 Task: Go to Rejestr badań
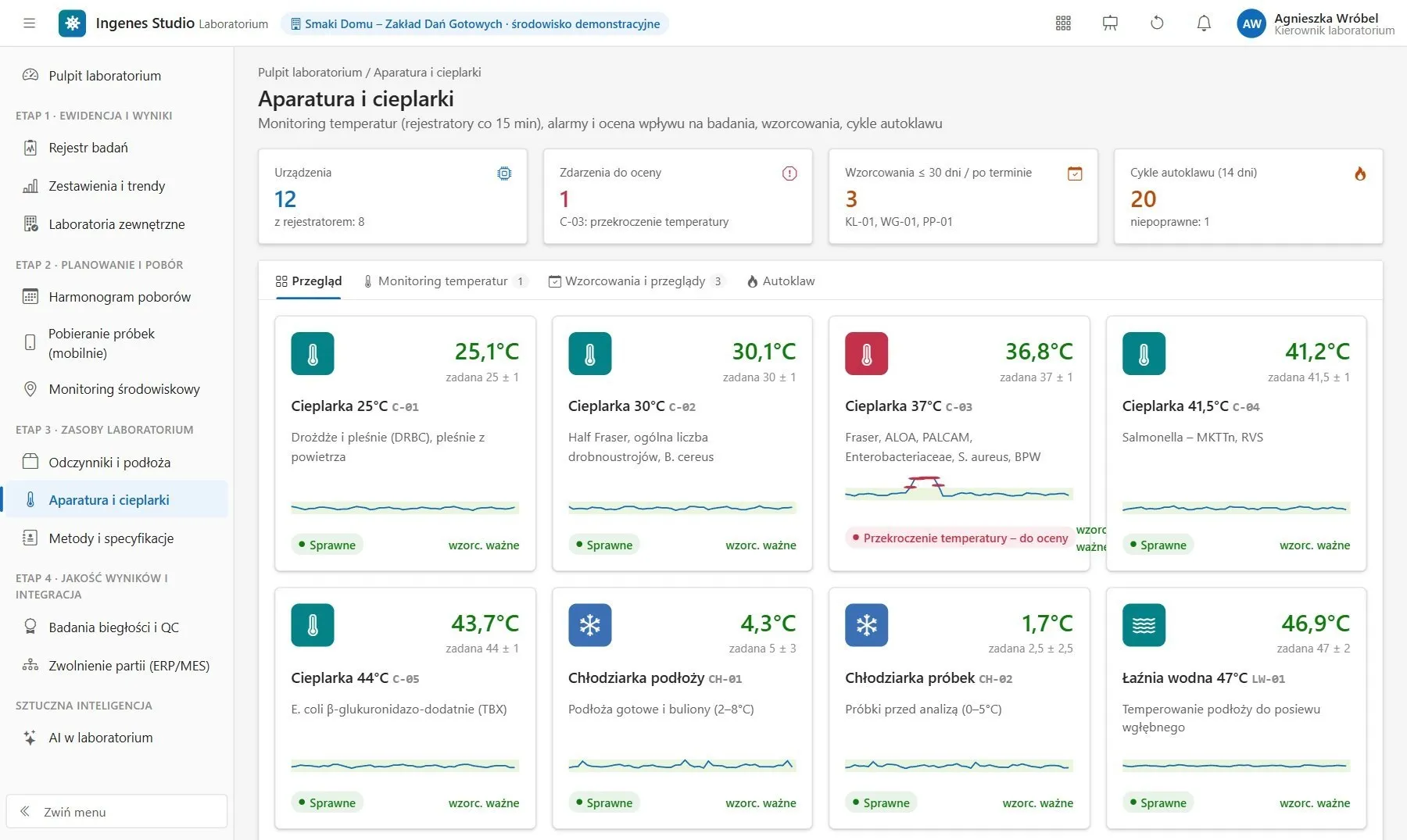pyautogui.click(x=116, y=148)
